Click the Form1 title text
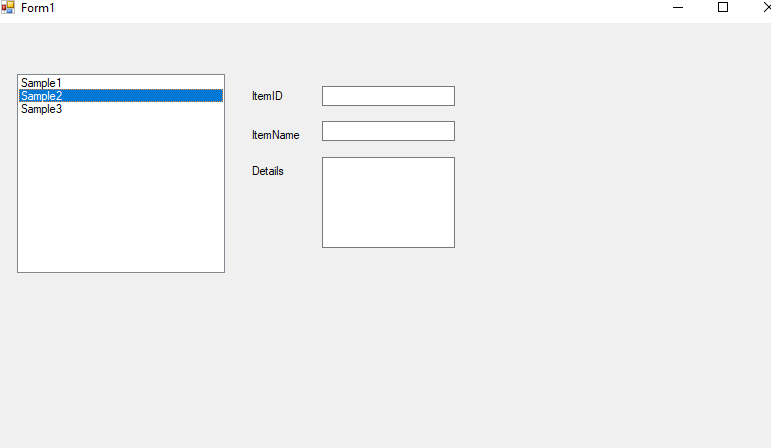This screenshot has height=448, width=771. click(37, 8)
